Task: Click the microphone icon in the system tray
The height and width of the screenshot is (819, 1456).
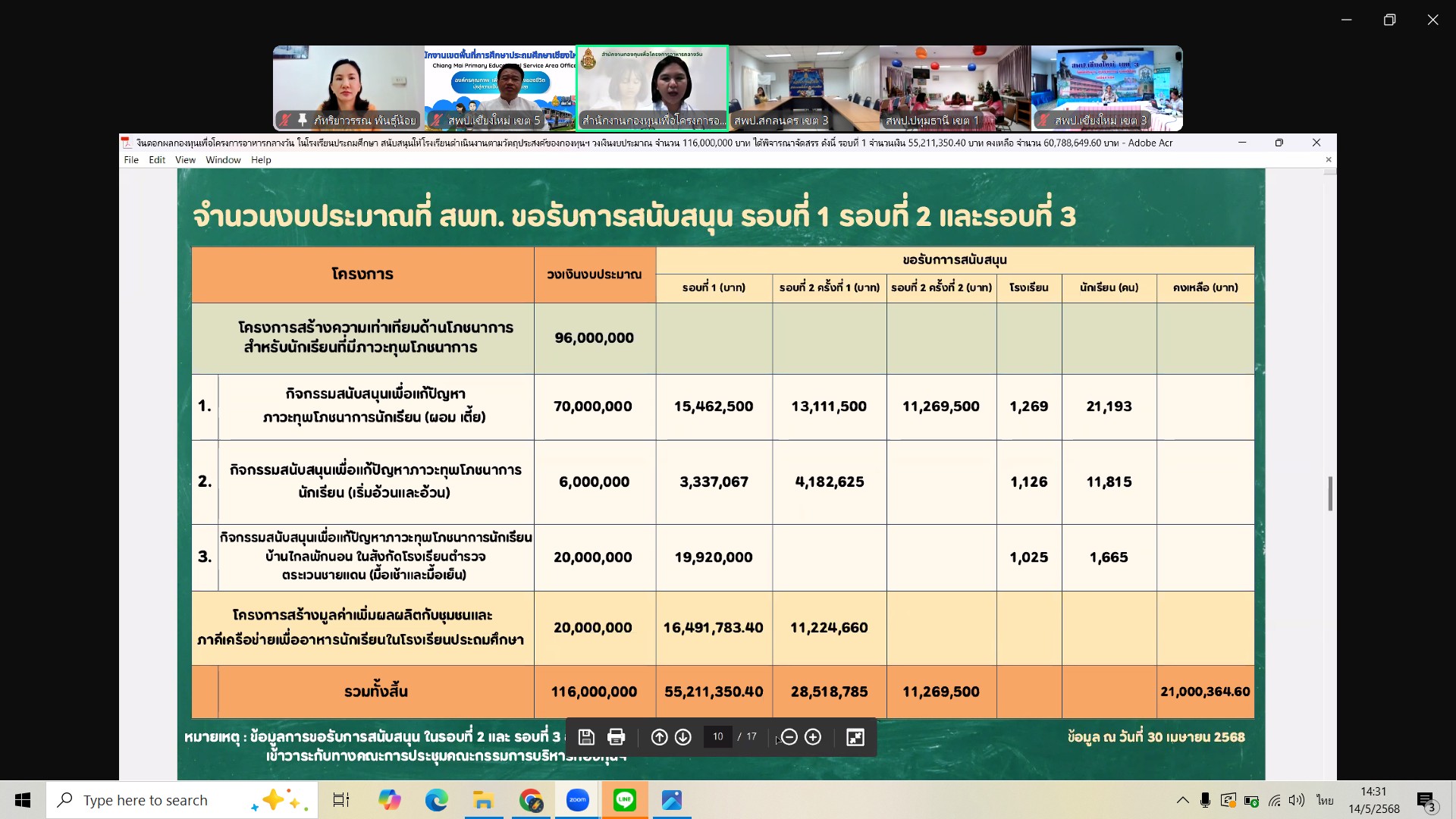Action: (1205, 800)
